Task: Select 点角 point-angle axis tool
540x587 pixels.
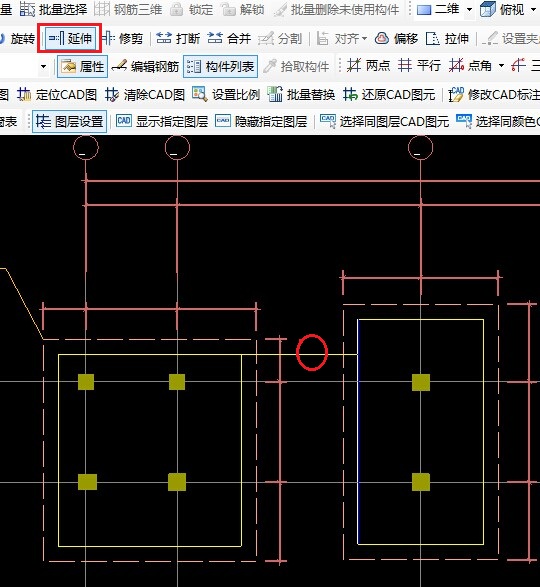Action: click(470, 66)
